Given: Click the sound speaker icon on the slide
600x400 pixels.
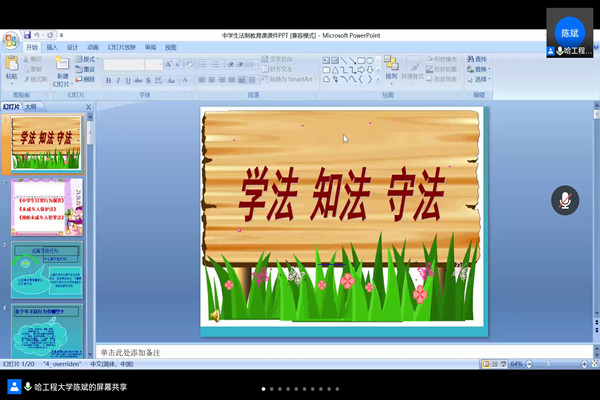Looking at the screenshot, I should point(214,315).
